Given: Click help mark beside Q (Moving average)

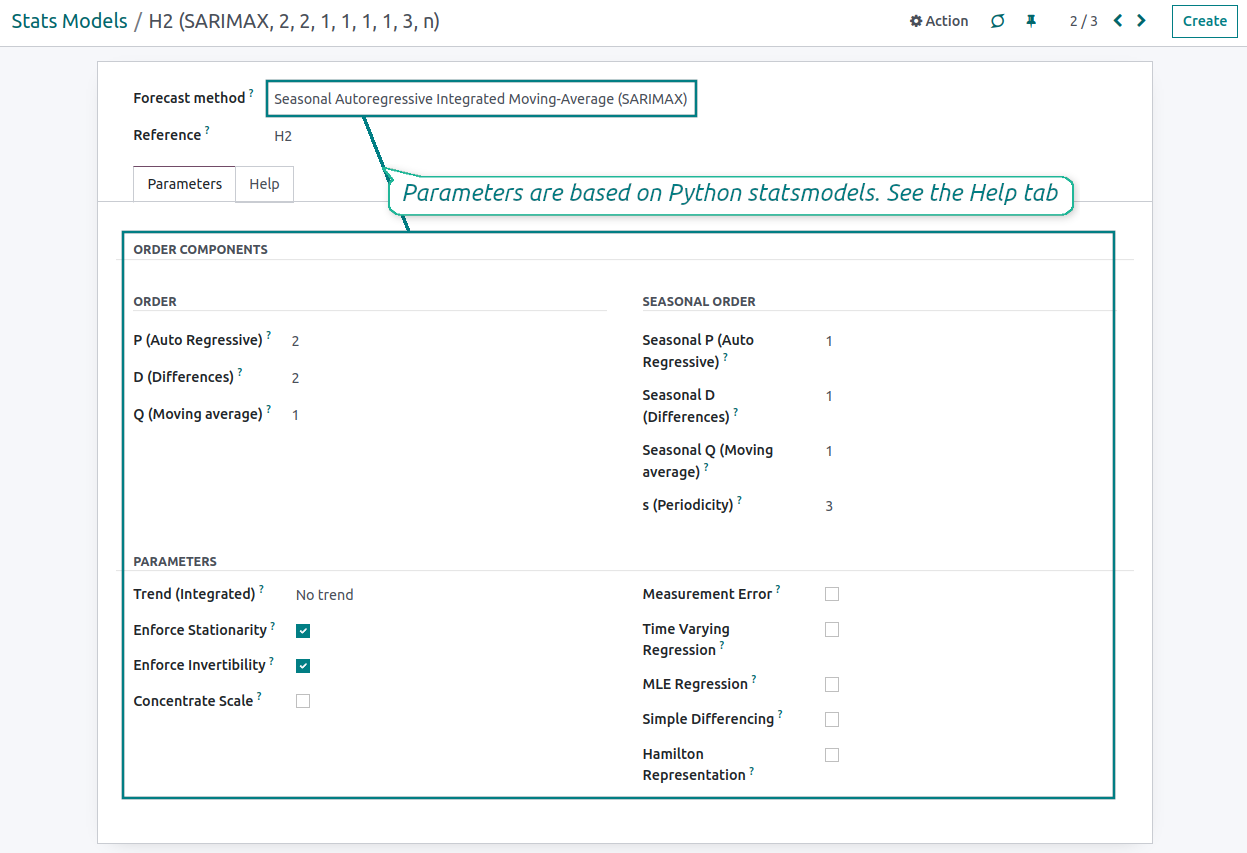Looking at the screenshot, I should tap(268, 409).
